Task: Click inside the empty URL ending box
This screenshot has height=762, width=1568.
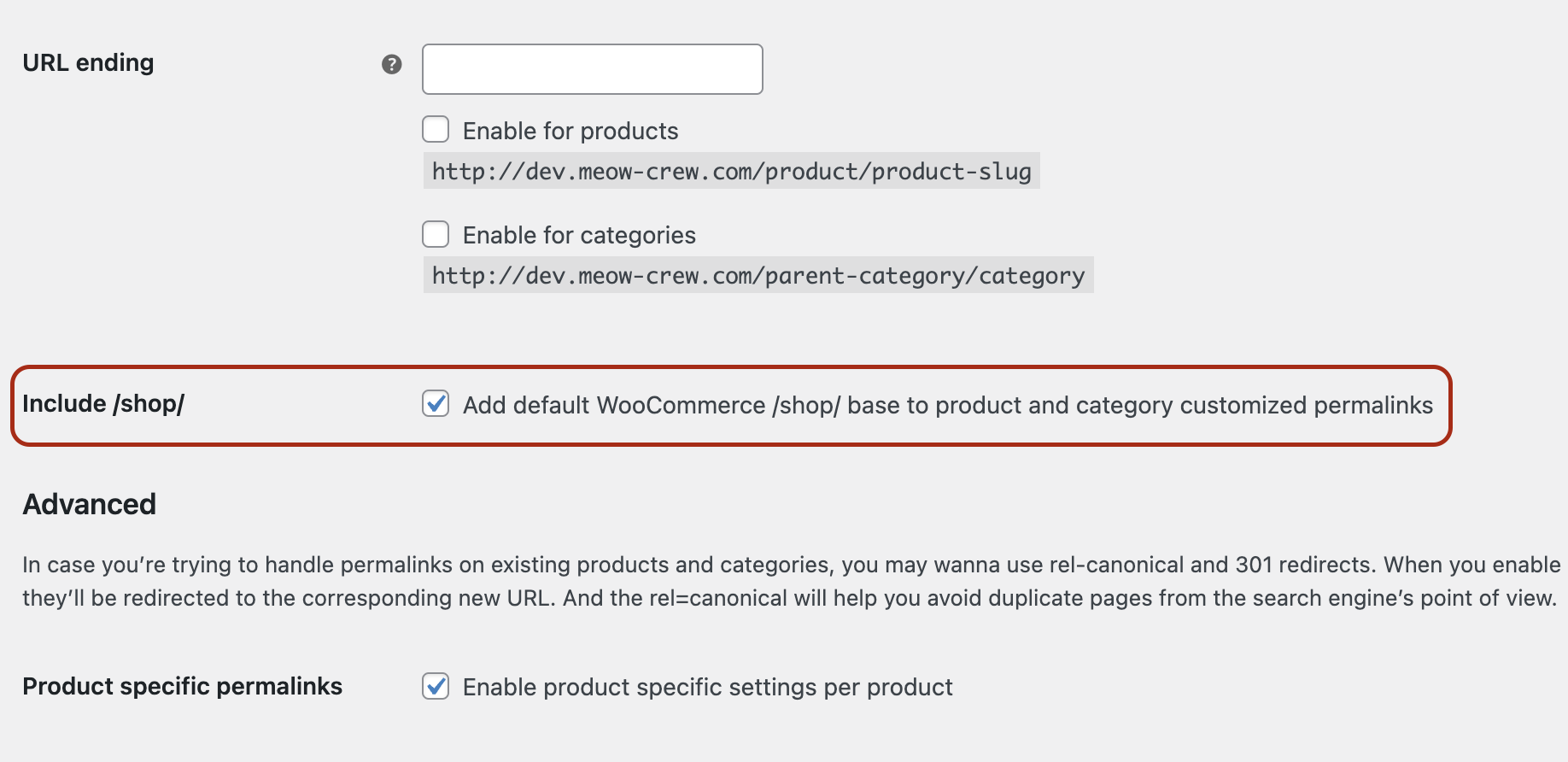Action: (591, 68)
